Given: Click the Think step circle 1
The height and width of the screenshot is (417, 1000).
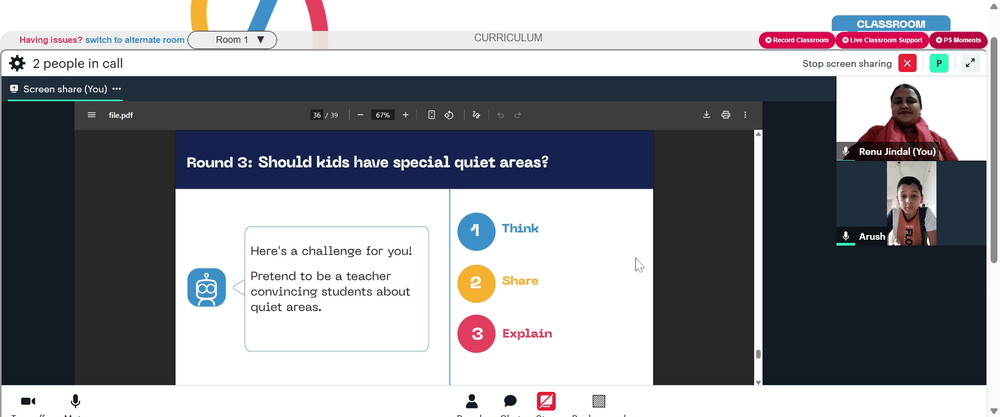Looking at the screenshot, I should [476, 231].
